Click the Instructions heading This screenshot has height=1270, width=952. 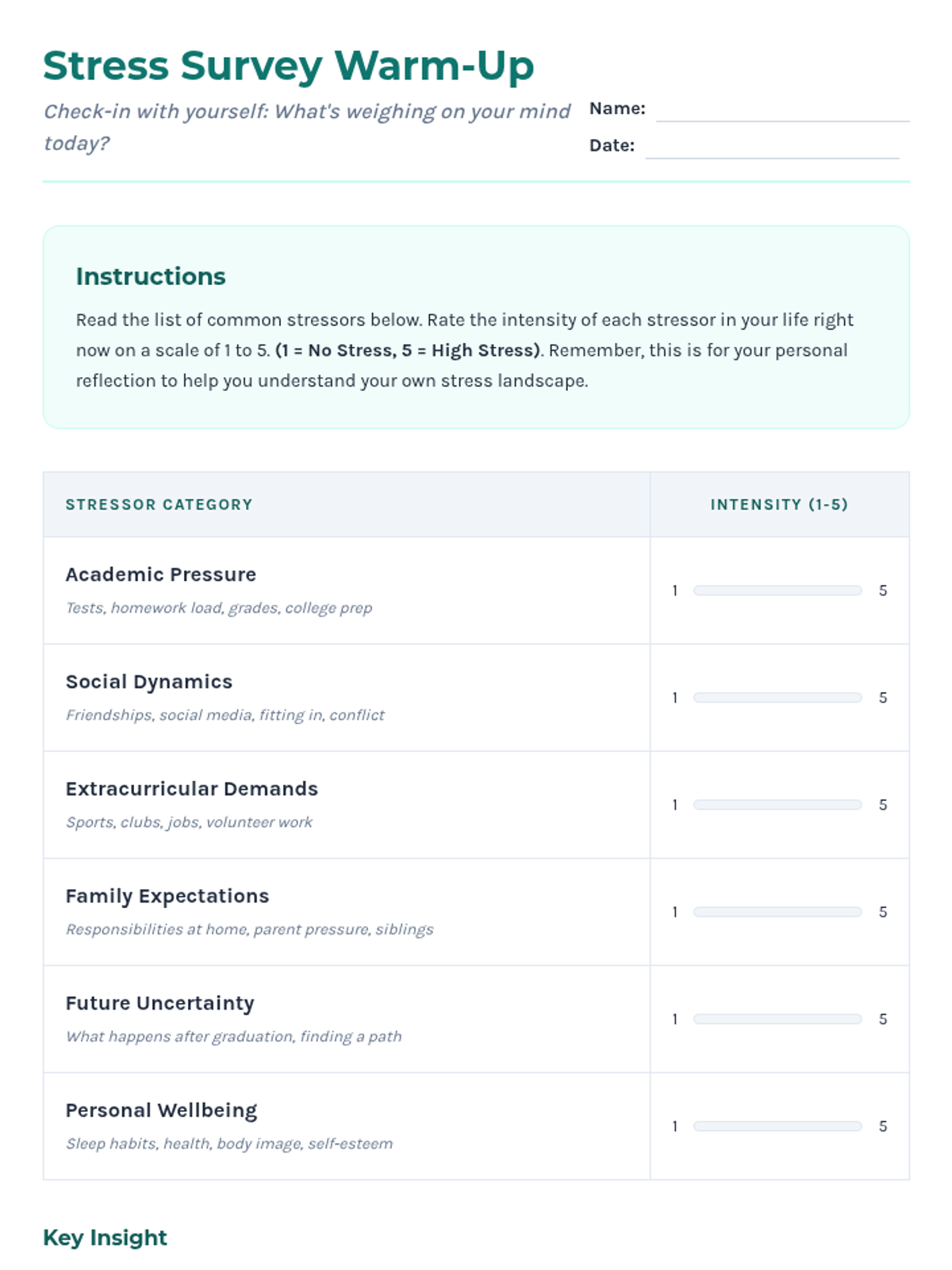(x=151, y=276)
